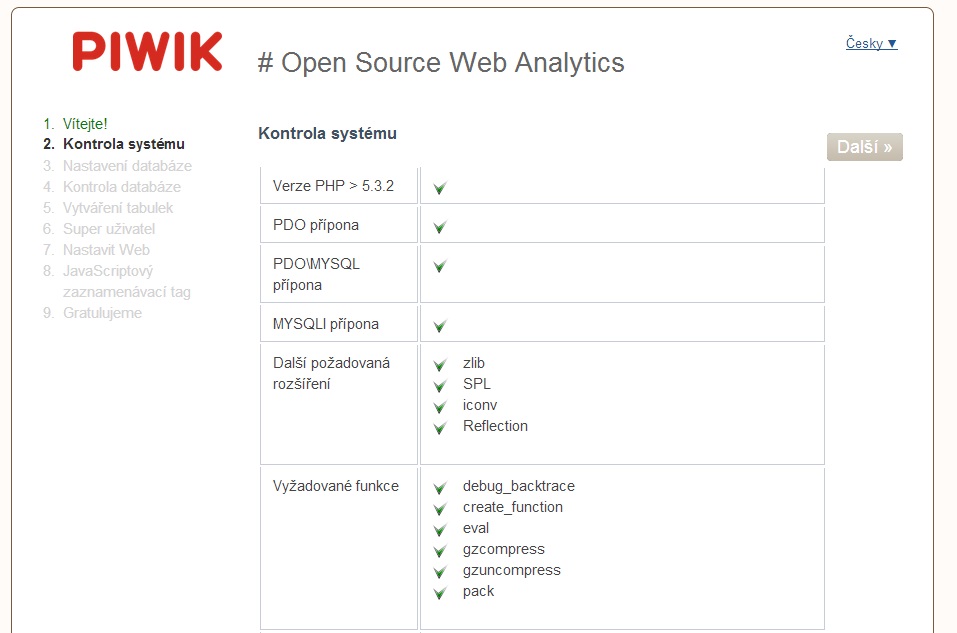The height and width of the screenshot is (633, 957).
Task: Click the 'Vyžadované funkce' label
Action: tap(336, 486)
